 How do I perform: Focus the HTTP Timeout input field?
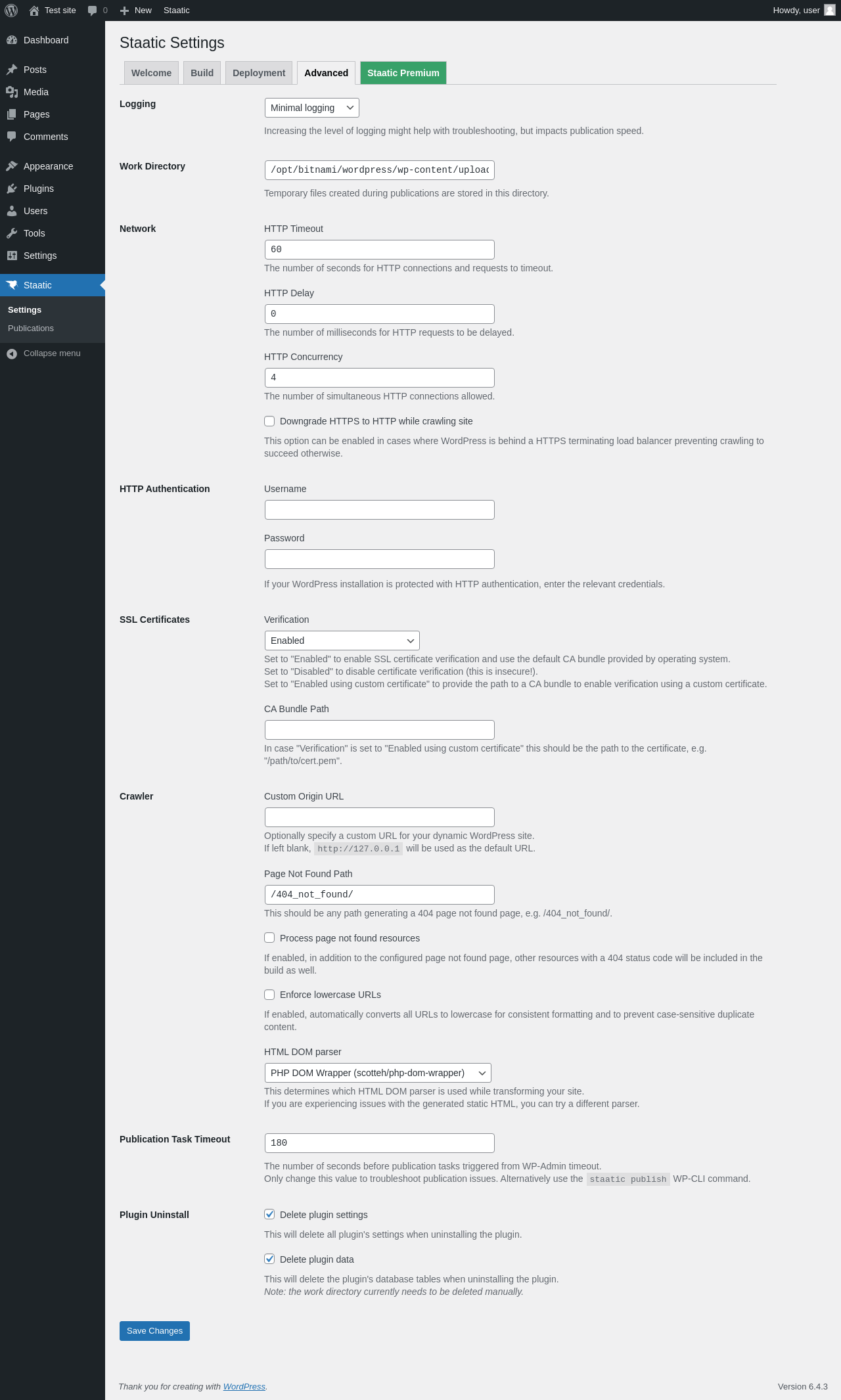click(x=380, y=250)
